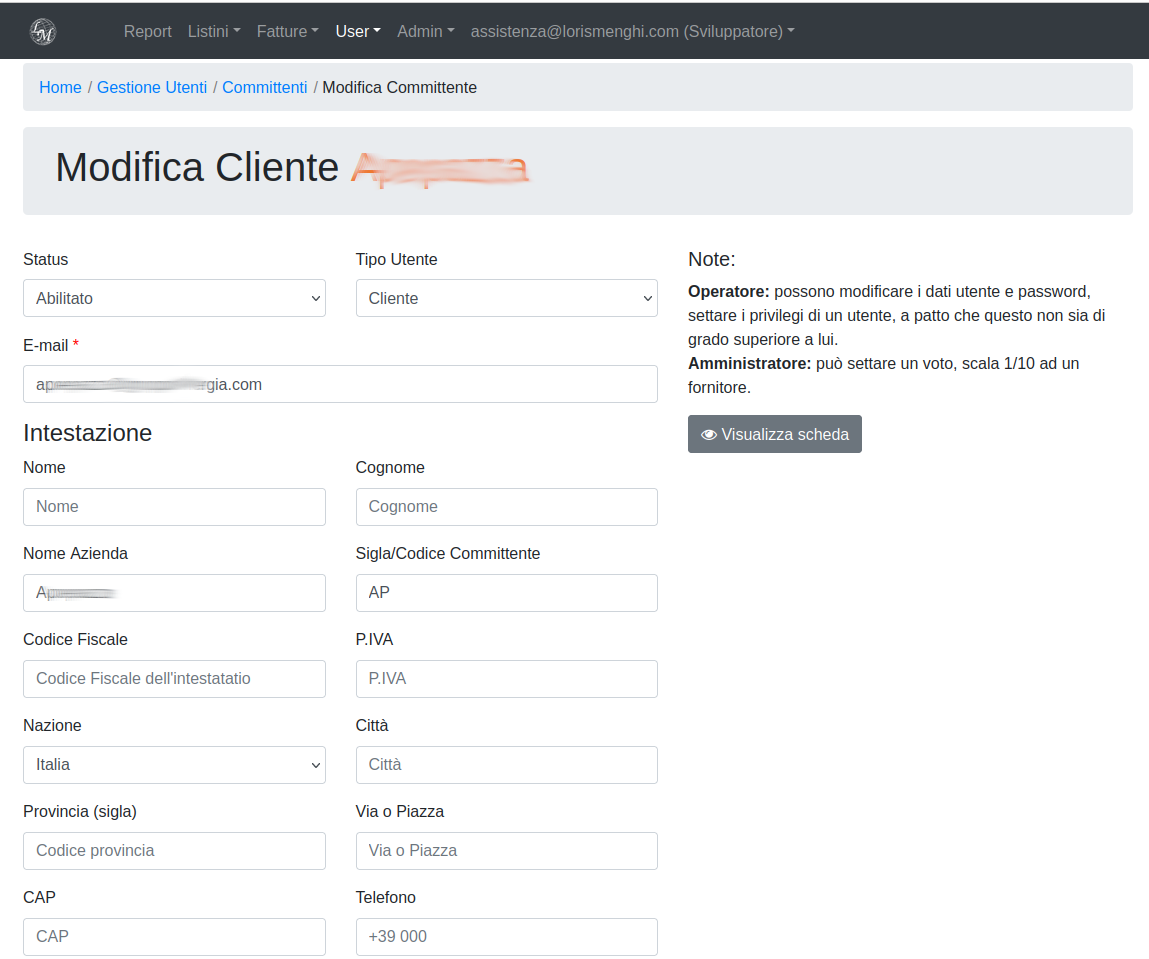Focus the Sigla/Codice Committente field

(506, 593)
